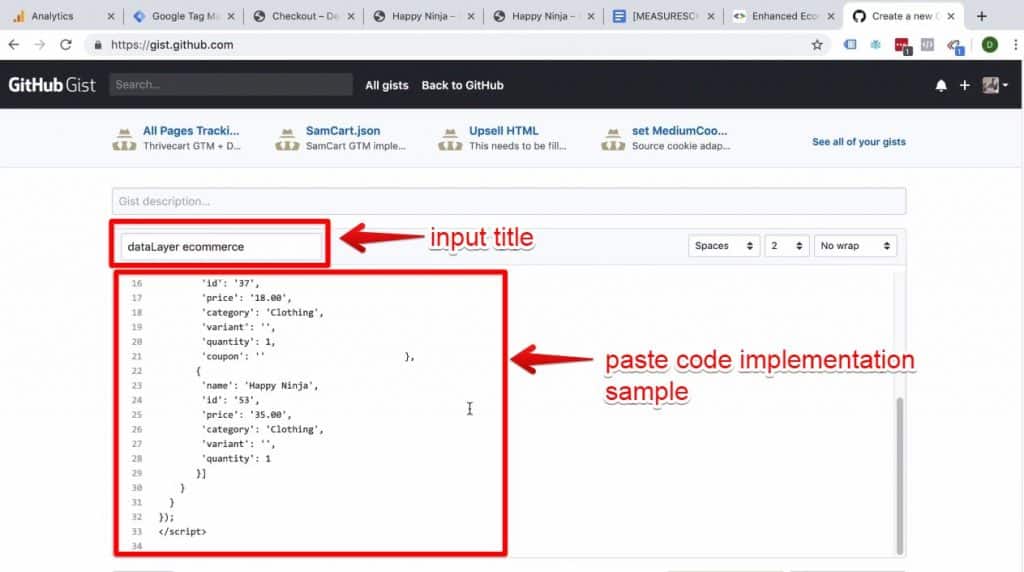Click the Gist description field

509,201
